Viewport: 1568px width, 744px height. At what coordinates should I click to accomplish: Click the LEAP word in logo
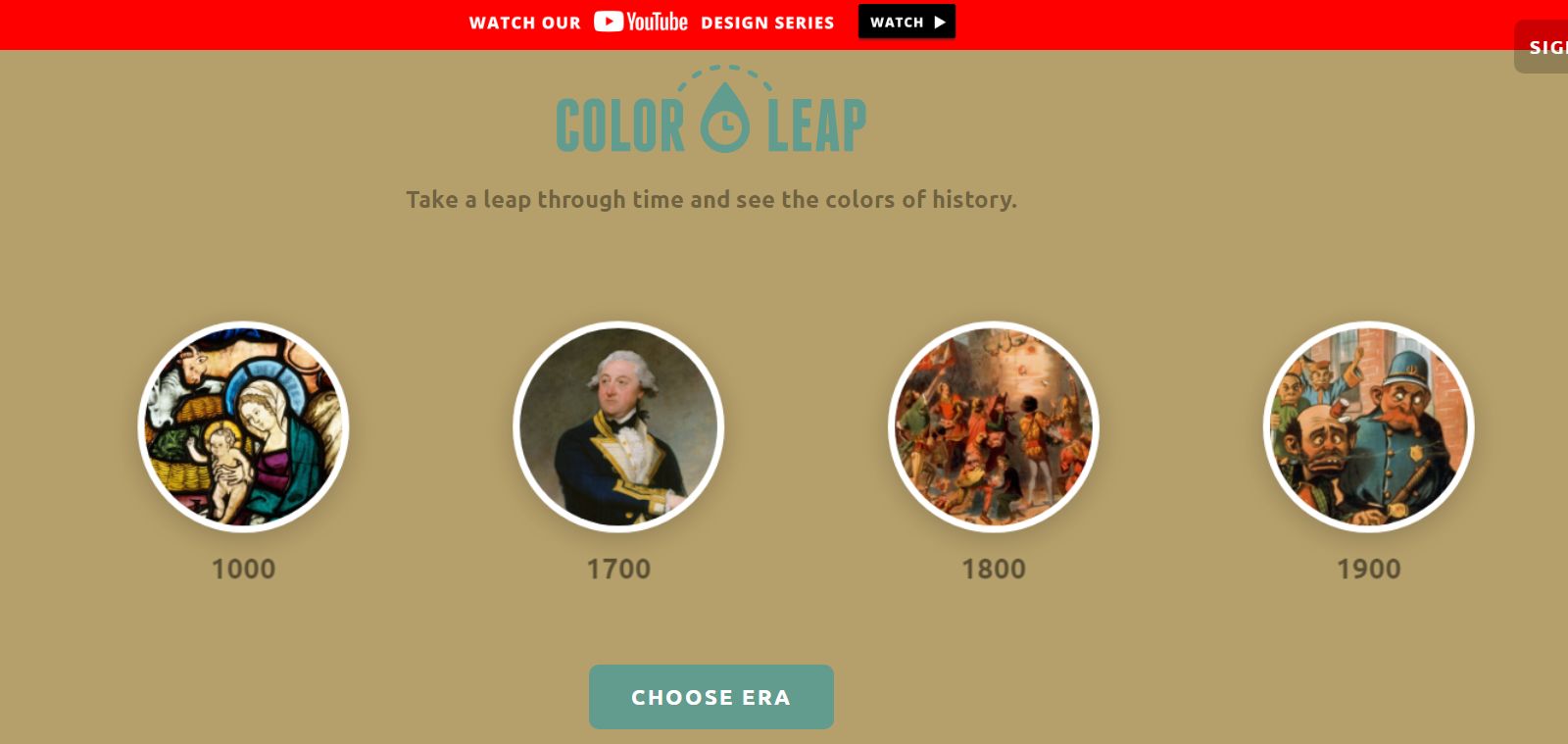coord(816,125)
